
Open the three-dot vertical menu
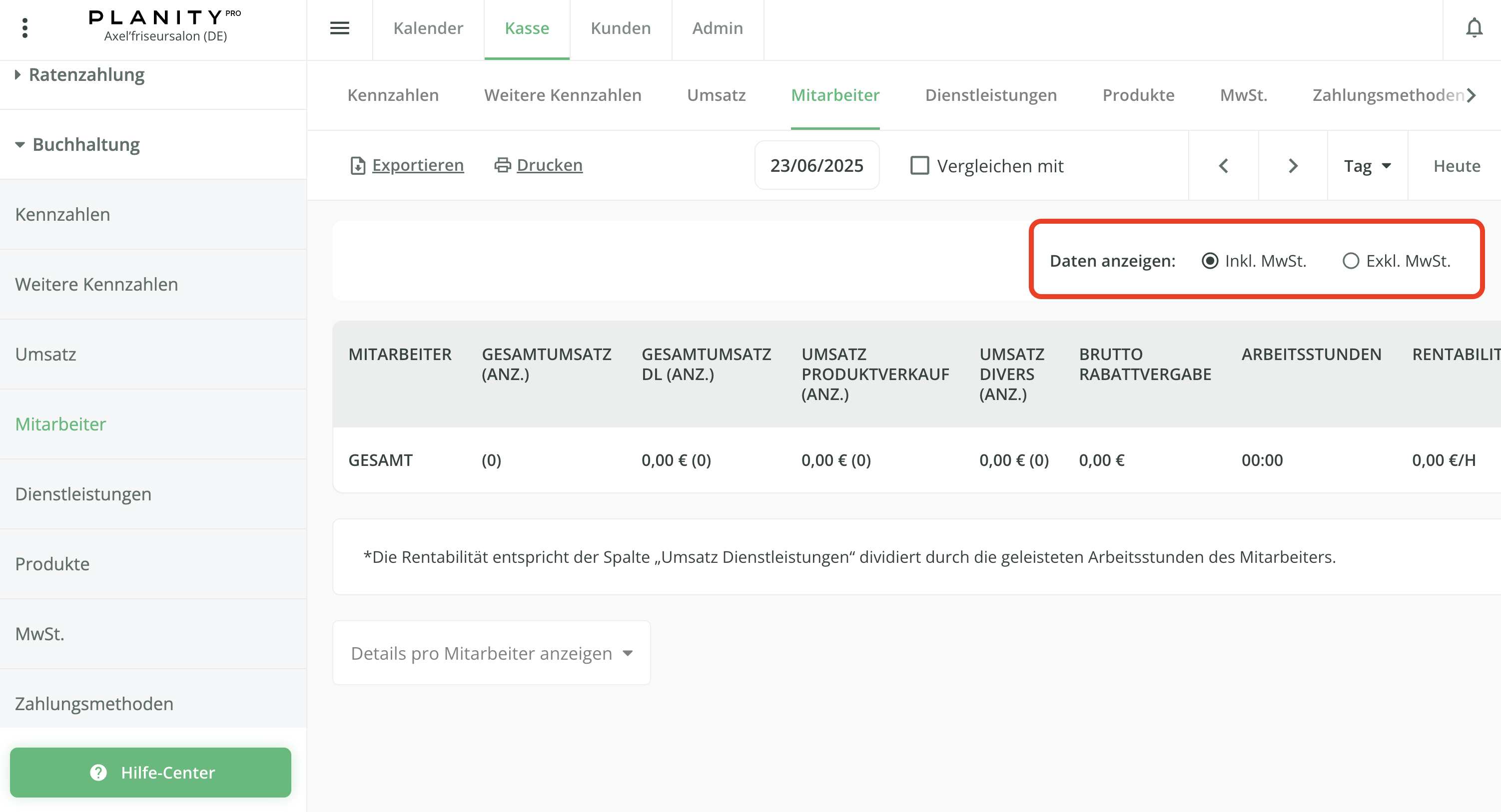[x=24, y=27]
